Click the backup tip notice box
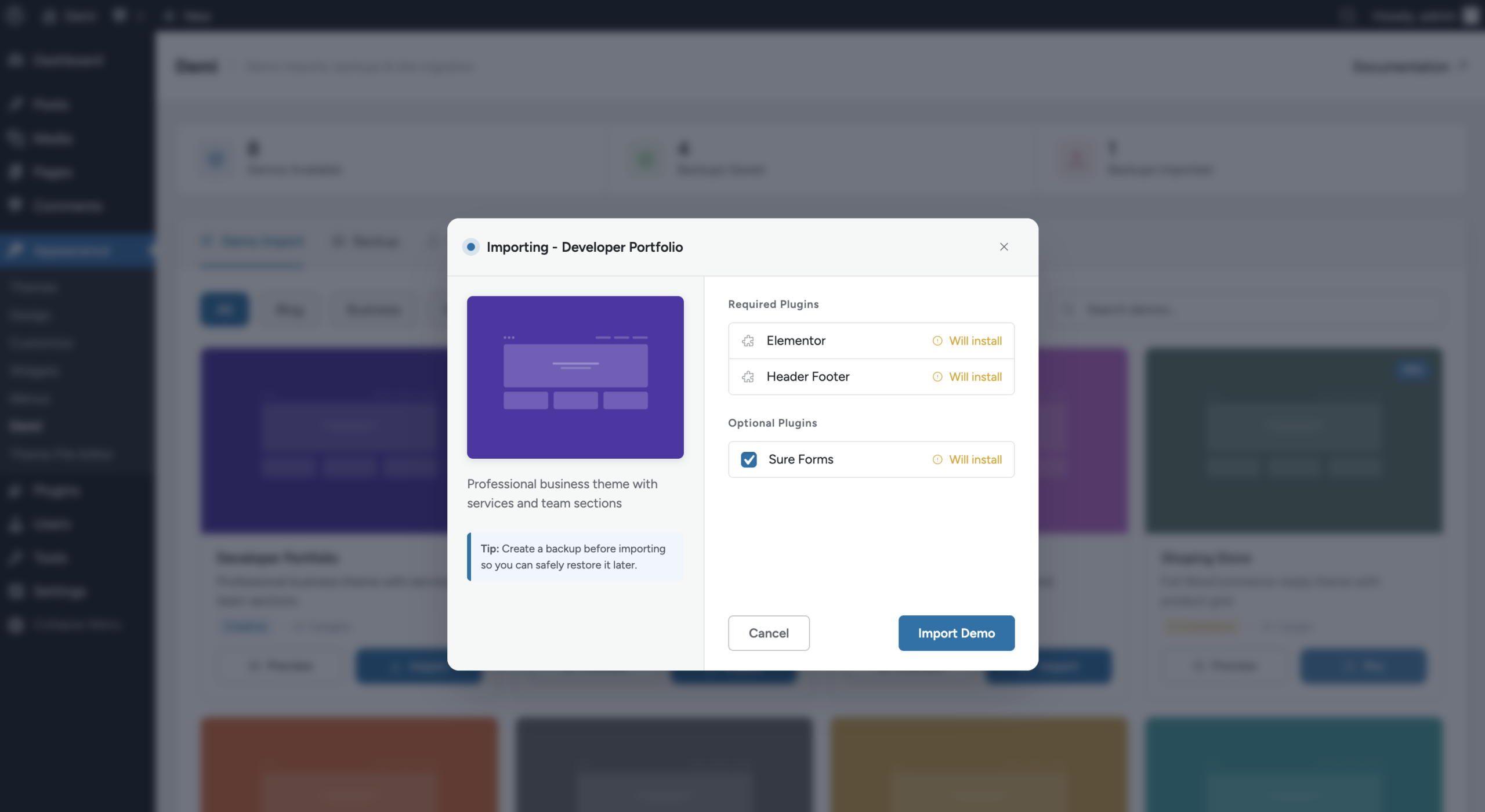 tap(575, 557)
